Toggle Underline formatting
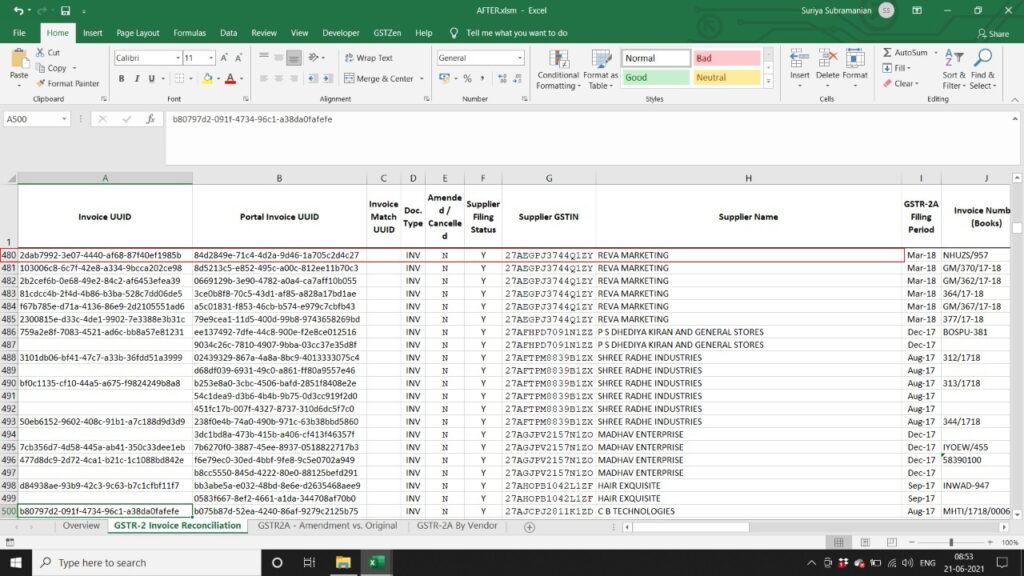 [x=152, y=79]
